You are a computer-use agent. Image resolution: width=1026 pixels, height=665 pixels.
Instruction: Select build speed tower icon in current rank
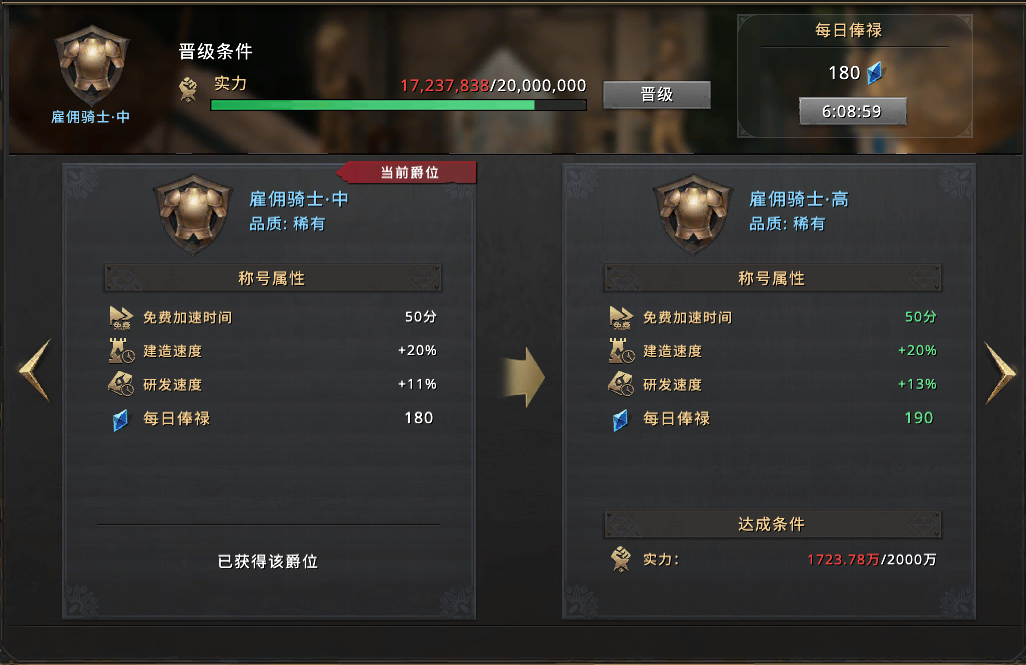121,351
